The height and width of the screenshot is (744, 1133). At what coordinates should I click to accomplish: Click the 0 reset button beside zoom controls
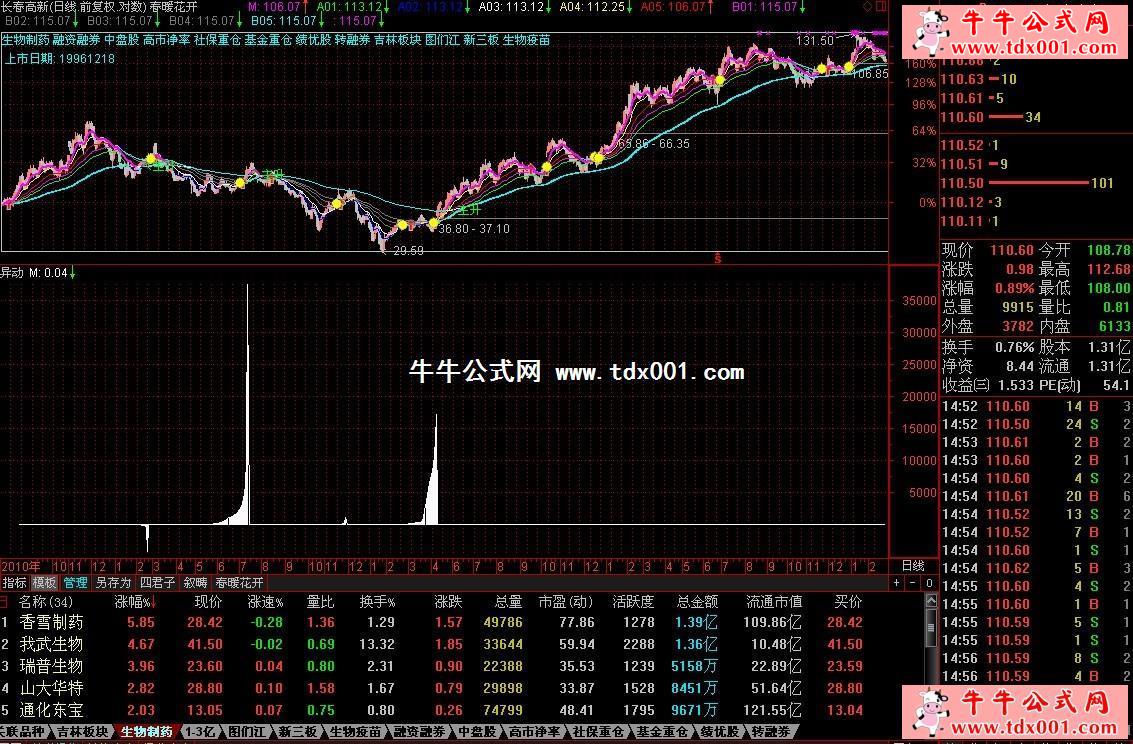point(927,582)
